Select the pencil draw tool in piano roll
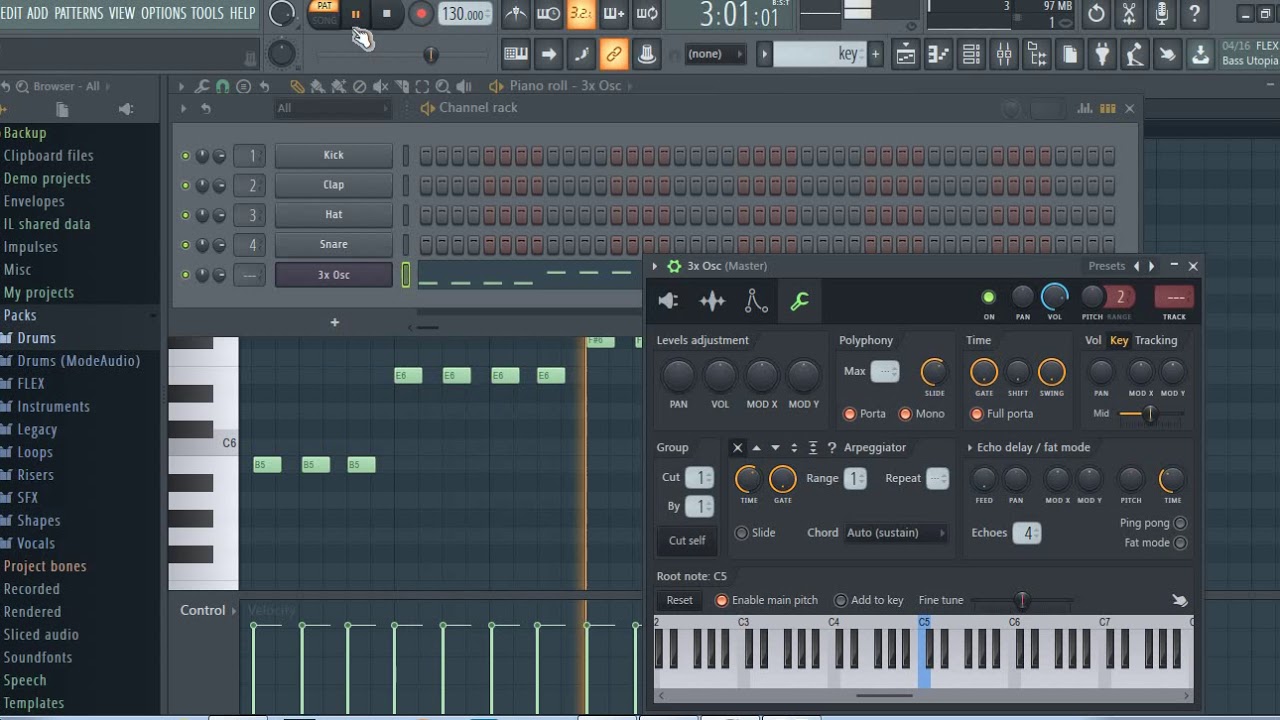The height and width of the screenshot is (720, 1280). point(297,87)
